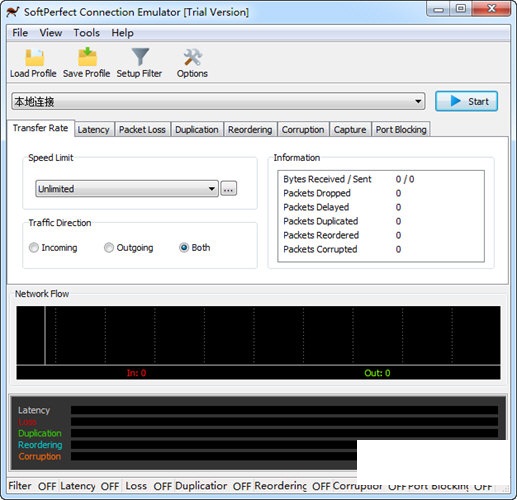This screenshot has width=517, height=500.
Task: Open the File menu
Action: pyautogui.click(x=20, y=33)
